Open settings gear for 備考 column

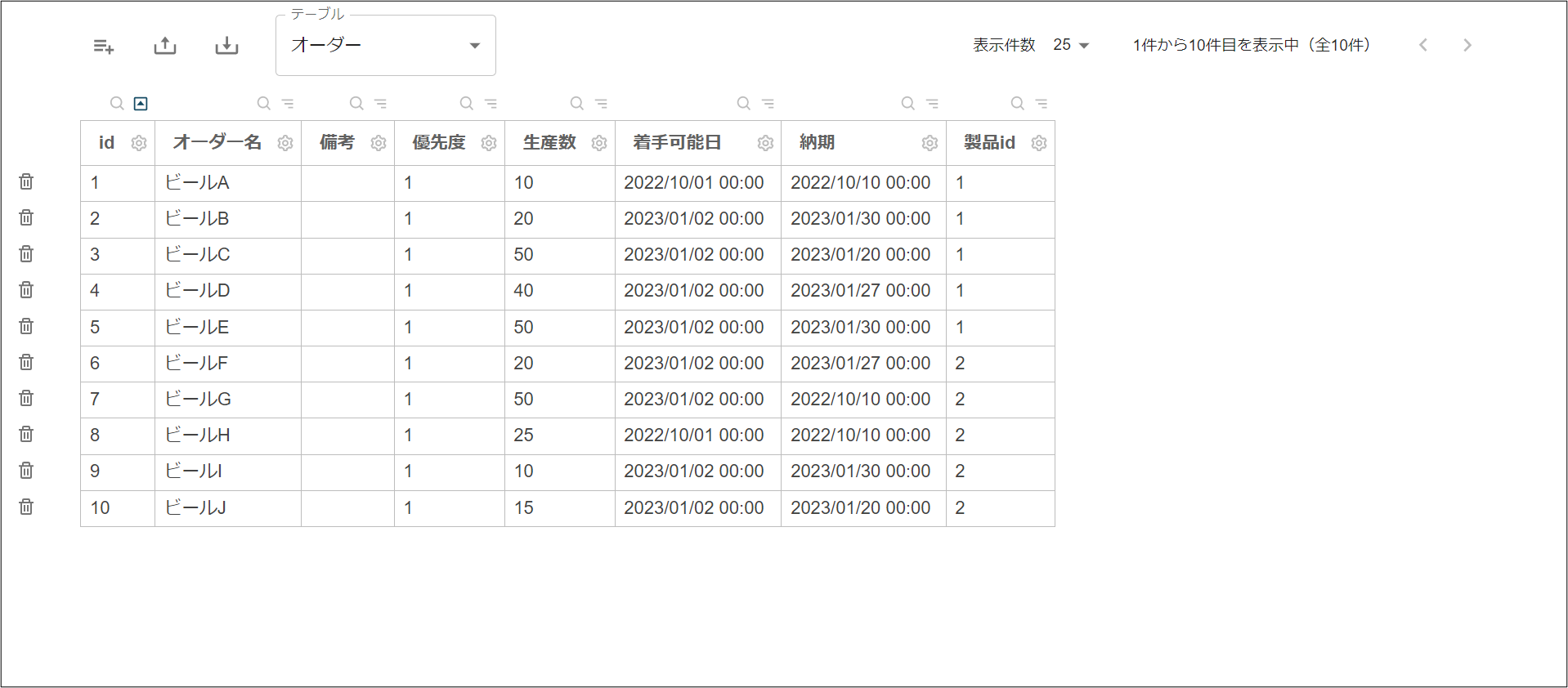coord(379,143)
